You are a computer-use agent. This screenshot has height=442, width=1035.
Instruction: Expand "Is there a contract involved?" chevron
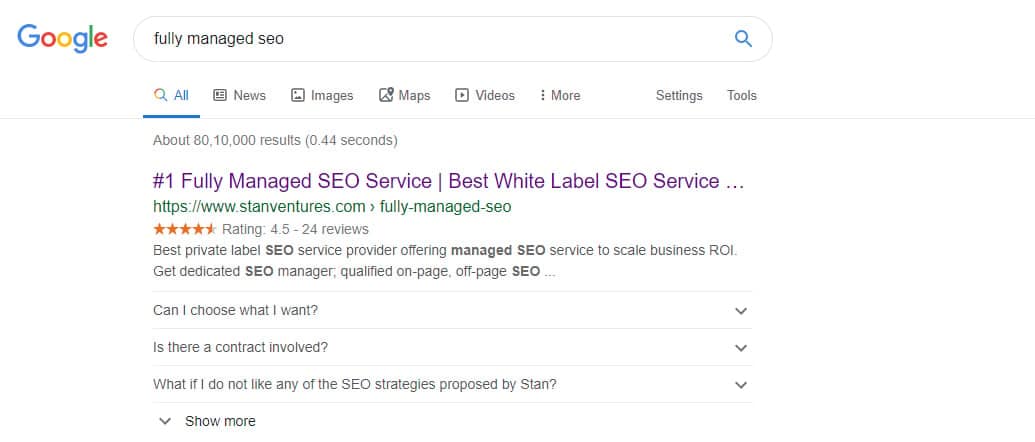click(x=741, y=348)
